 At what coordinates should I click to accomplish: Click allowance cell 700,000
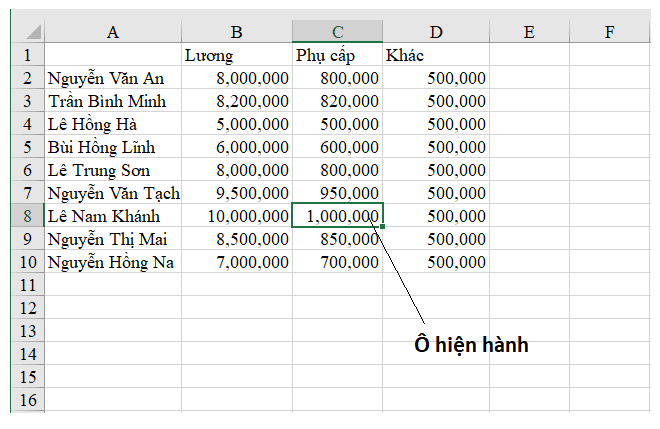pos(338,262)
